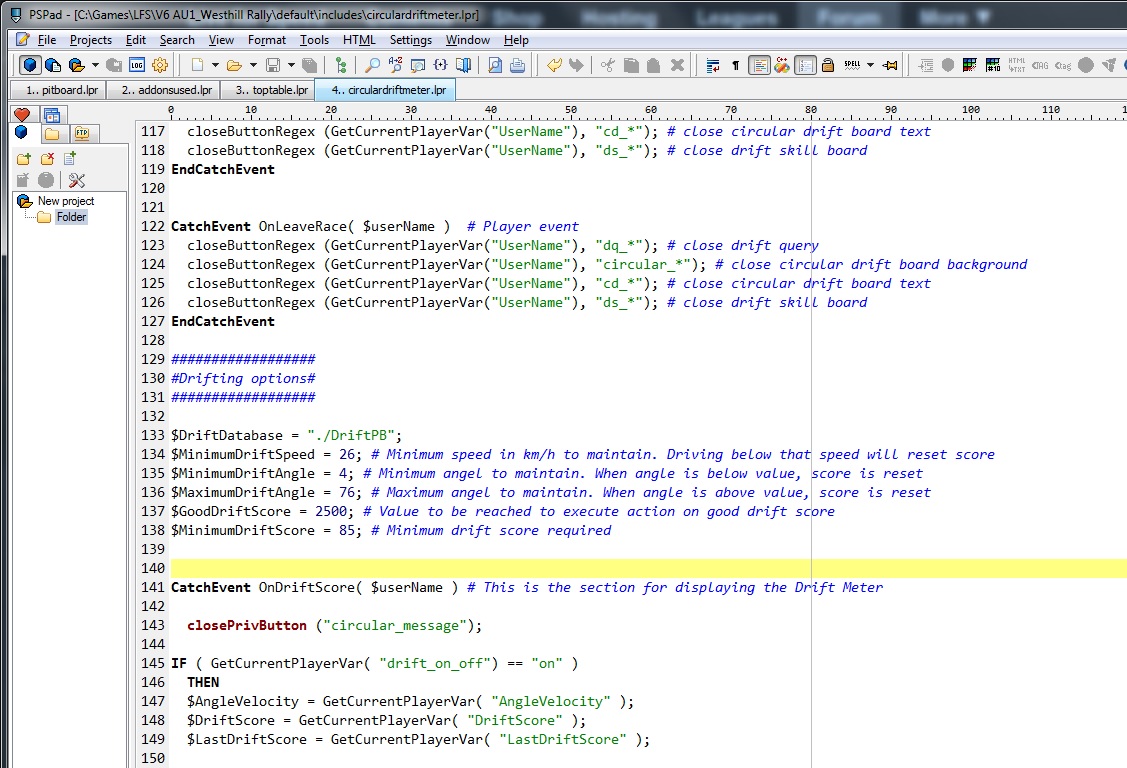Open Find and Replace A-Z icon
Image resolution: width=1127 pixels, height=768 pixels.
pyautogui.click(x=395, y=65)
